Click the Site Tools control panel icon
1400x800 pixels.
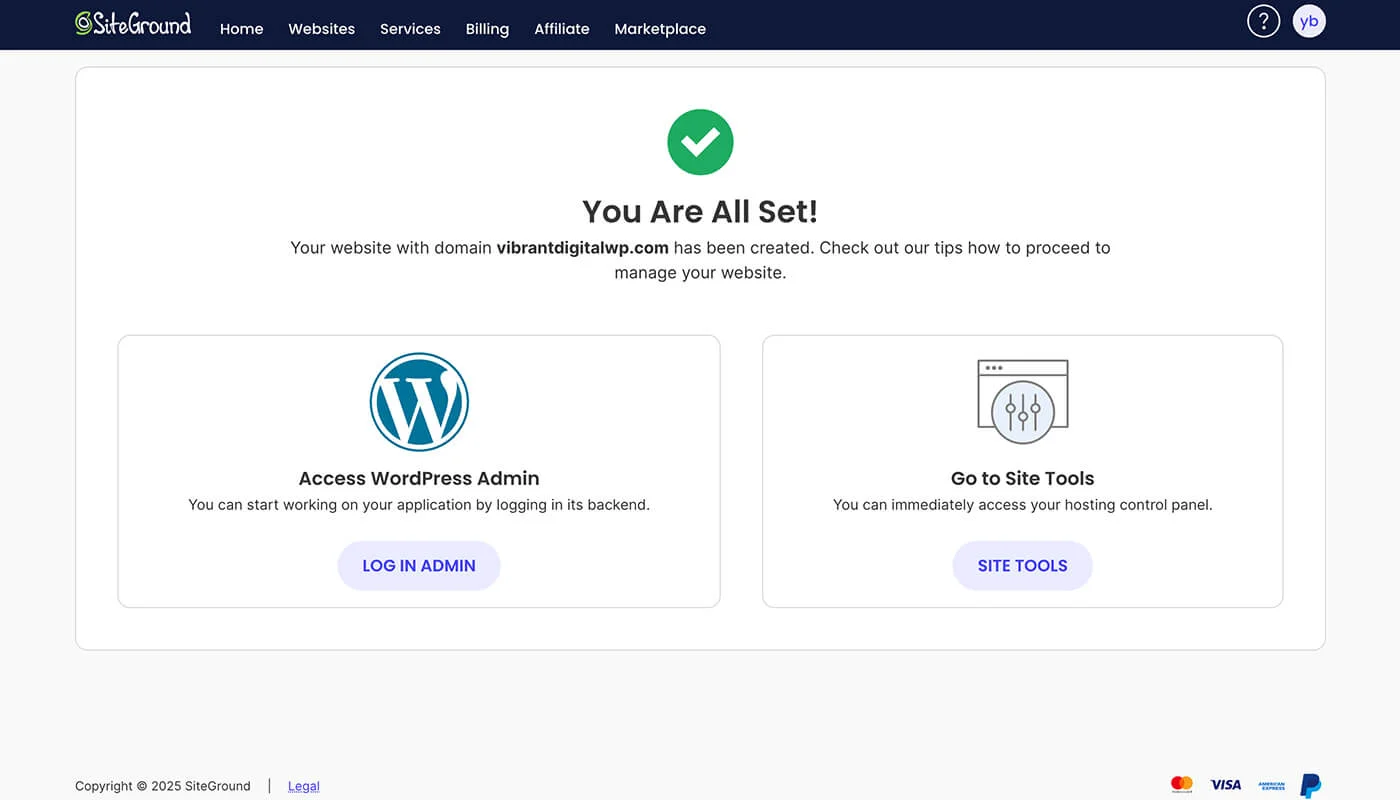(1022, 400)
